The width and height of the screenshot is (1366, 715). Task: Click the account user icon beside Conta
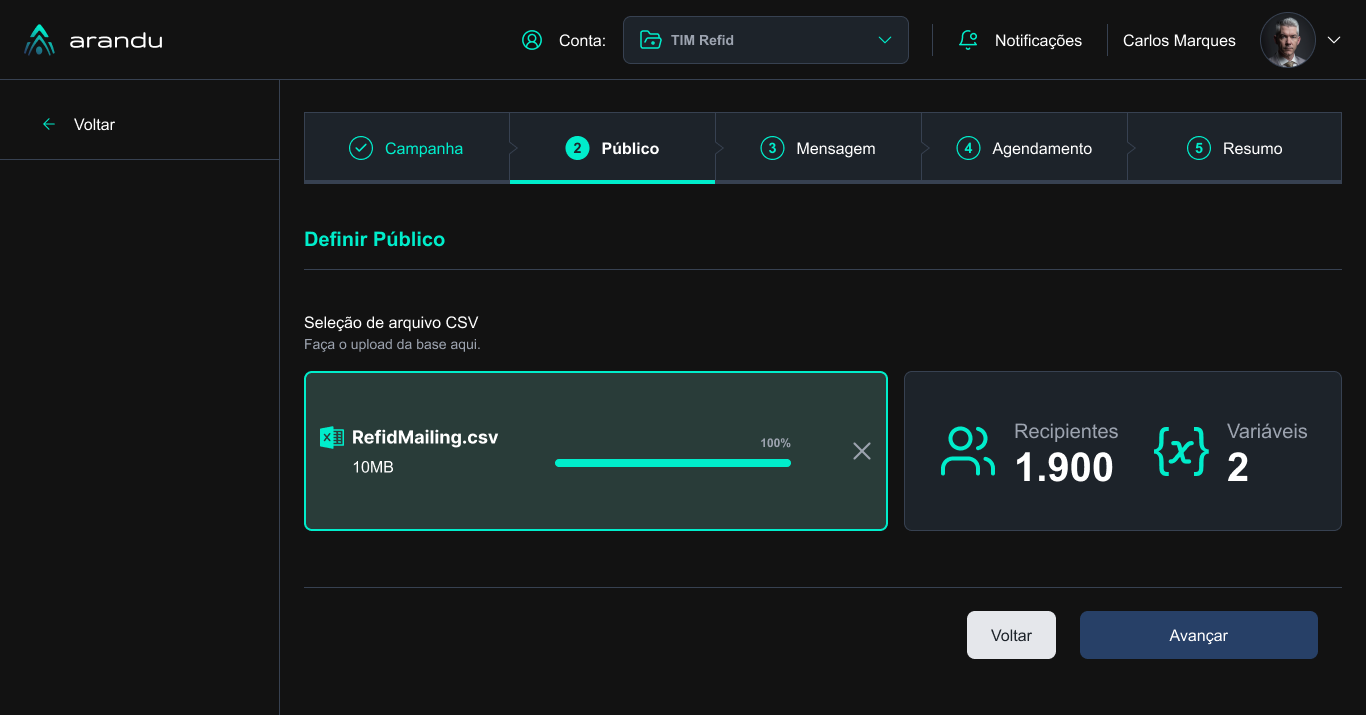tap(532, 40)
